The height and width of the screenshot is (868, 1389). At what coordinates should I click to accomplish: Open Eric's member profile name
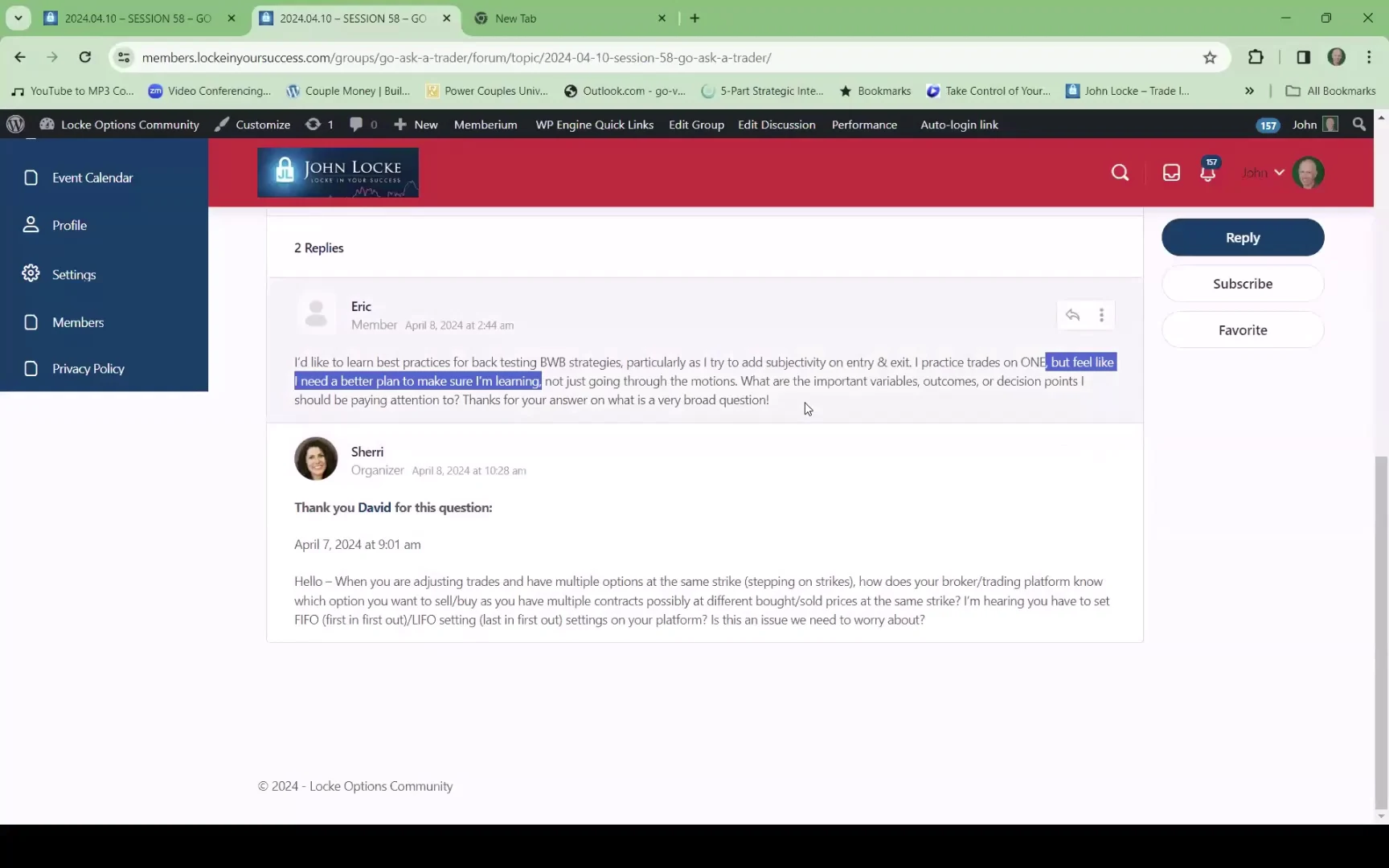tap(361, 306)
